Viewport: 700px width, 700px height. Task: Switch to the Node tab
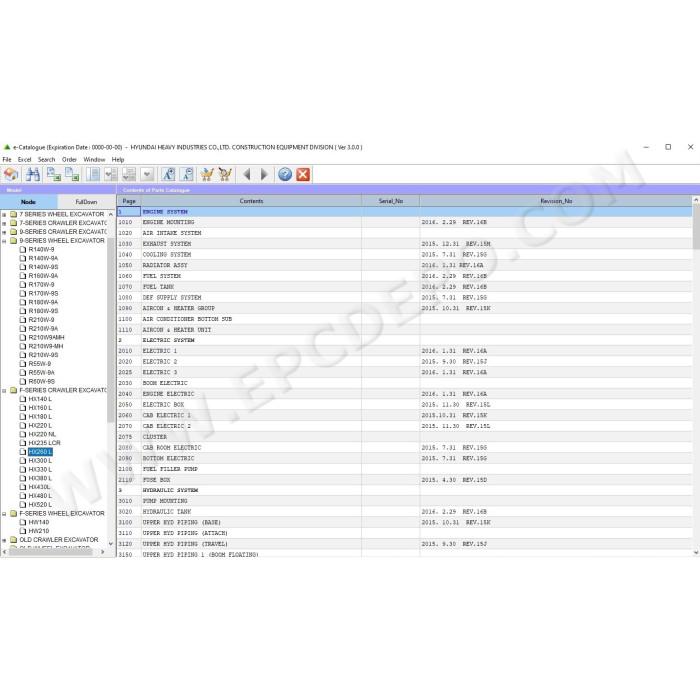(x=29, y=202)
